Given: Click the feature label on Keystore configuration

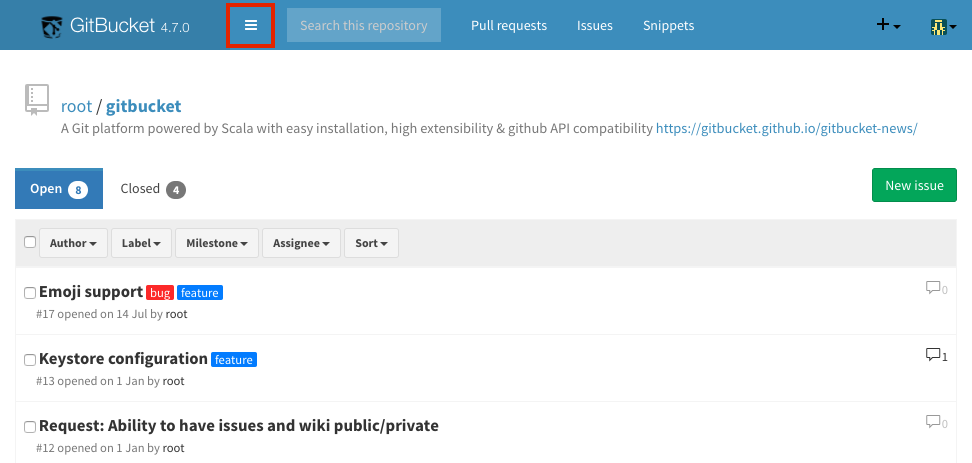Looking at the screenshot, I should coord(234,359).
